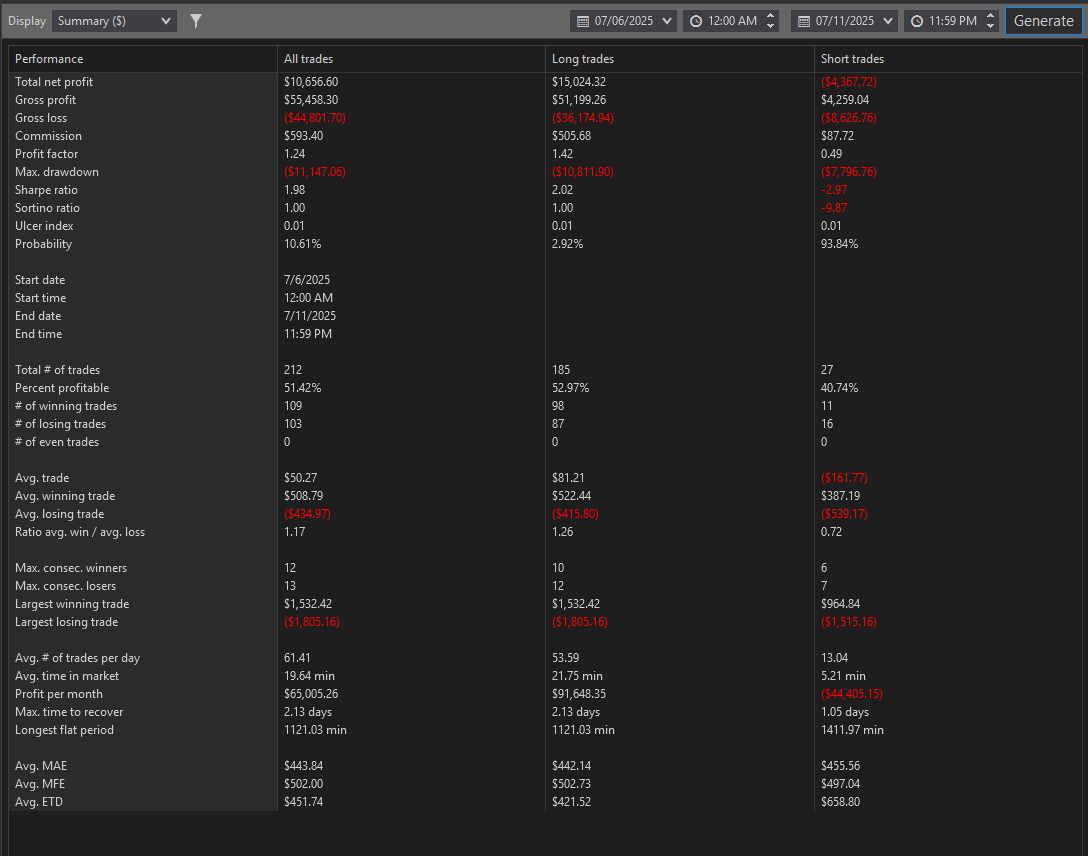Expand the 07/06/2025 start date dropdown arrow
This screenshot has width=1088, height=856.
(667, 21)
